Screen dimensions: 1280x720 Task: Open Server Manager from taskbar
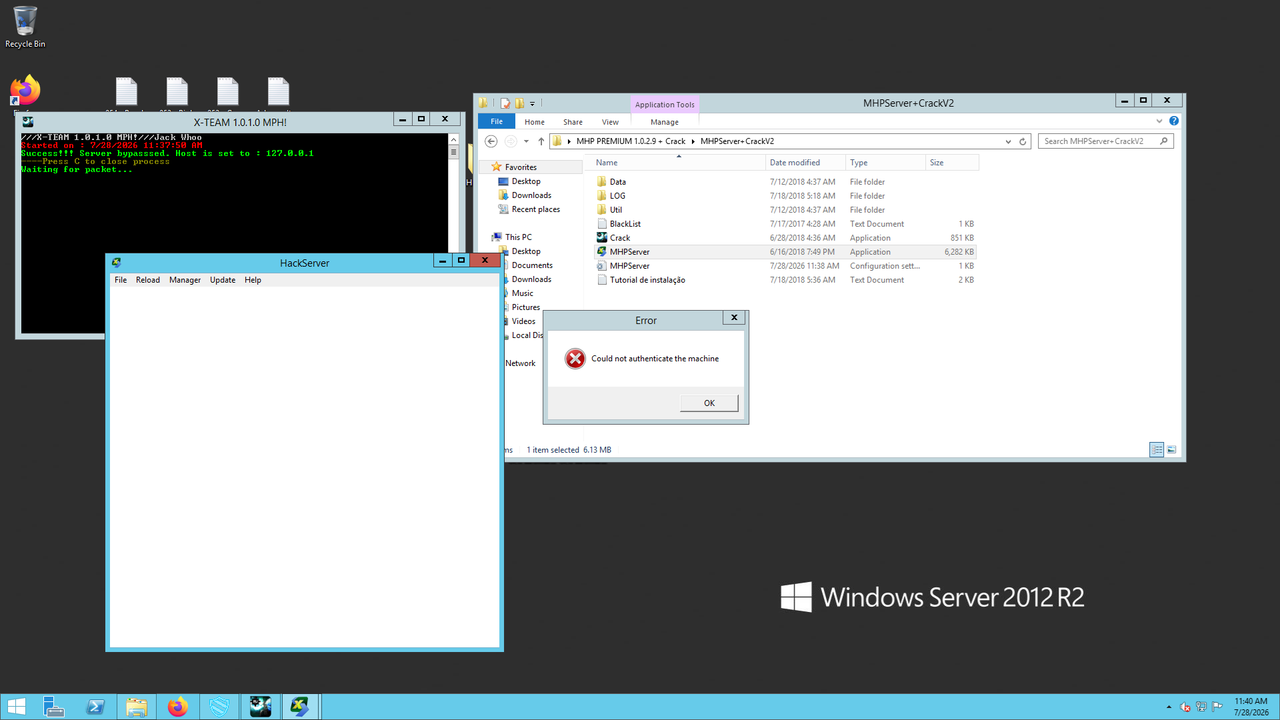(x=54, y=707)
